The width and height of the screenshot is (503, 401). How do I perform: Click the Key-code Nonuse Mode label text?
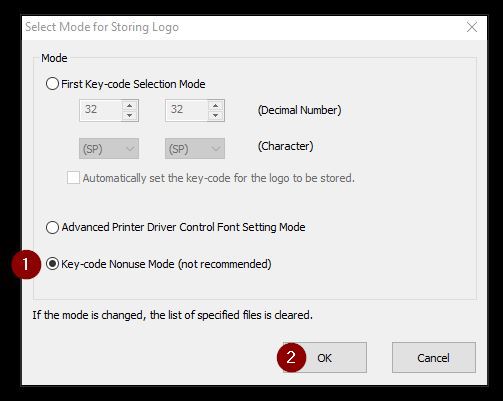166,264
